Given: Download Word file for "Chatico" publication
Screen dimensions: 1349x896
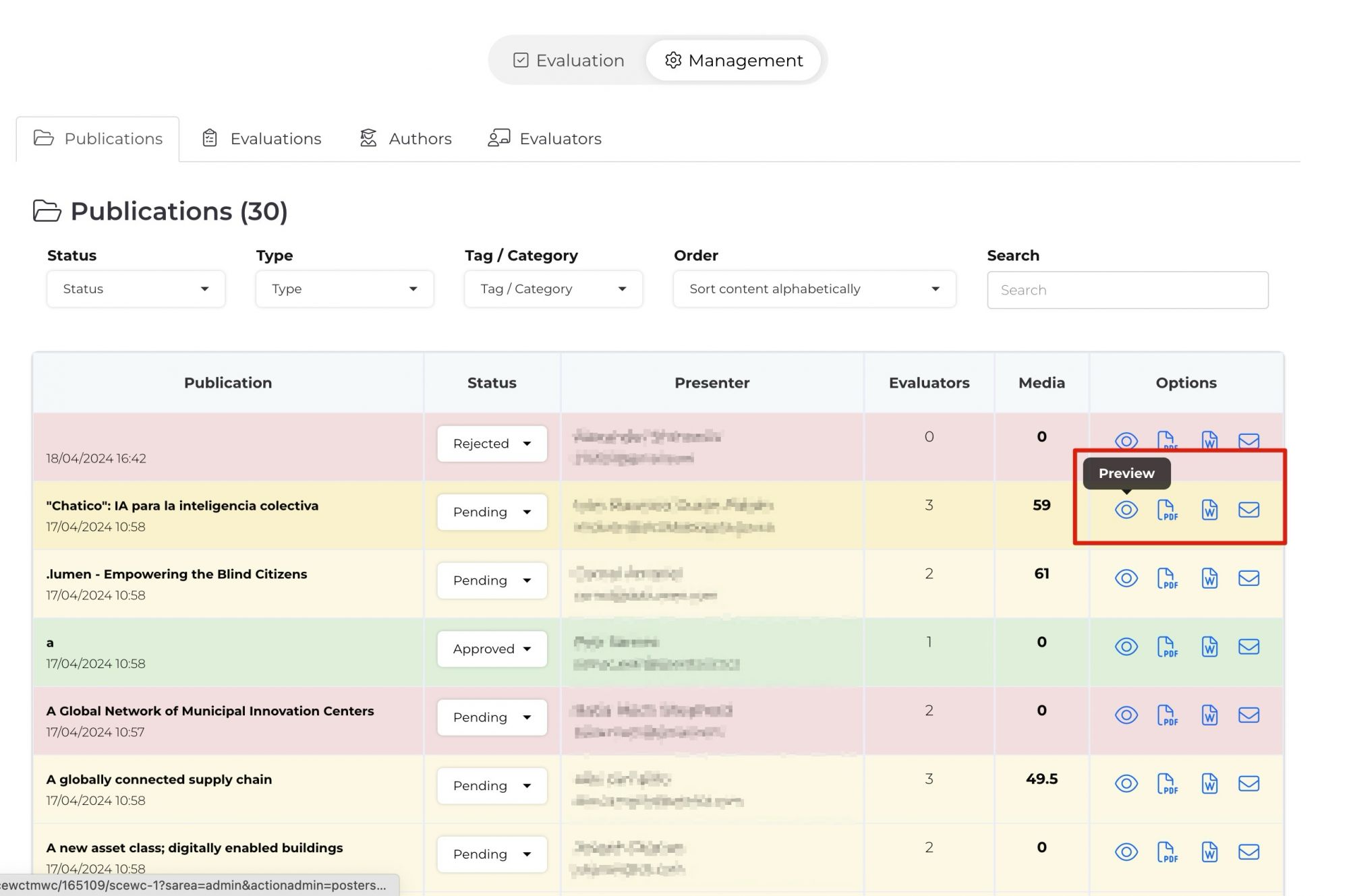Looking at the screenshot, I should tap(1209, 510).
